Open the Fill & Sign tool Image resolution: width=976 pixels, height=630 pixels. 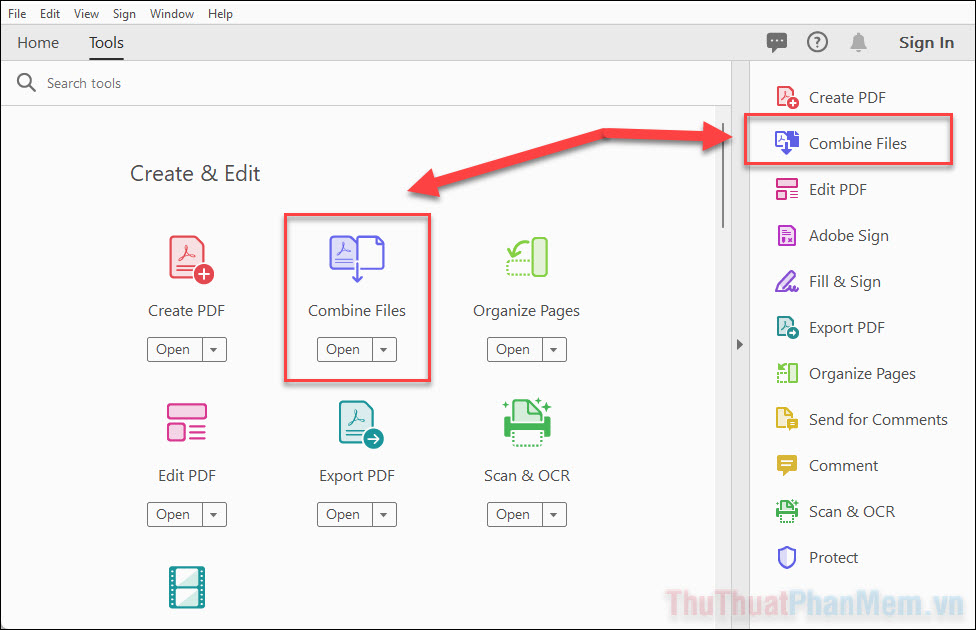coord(844,281)
